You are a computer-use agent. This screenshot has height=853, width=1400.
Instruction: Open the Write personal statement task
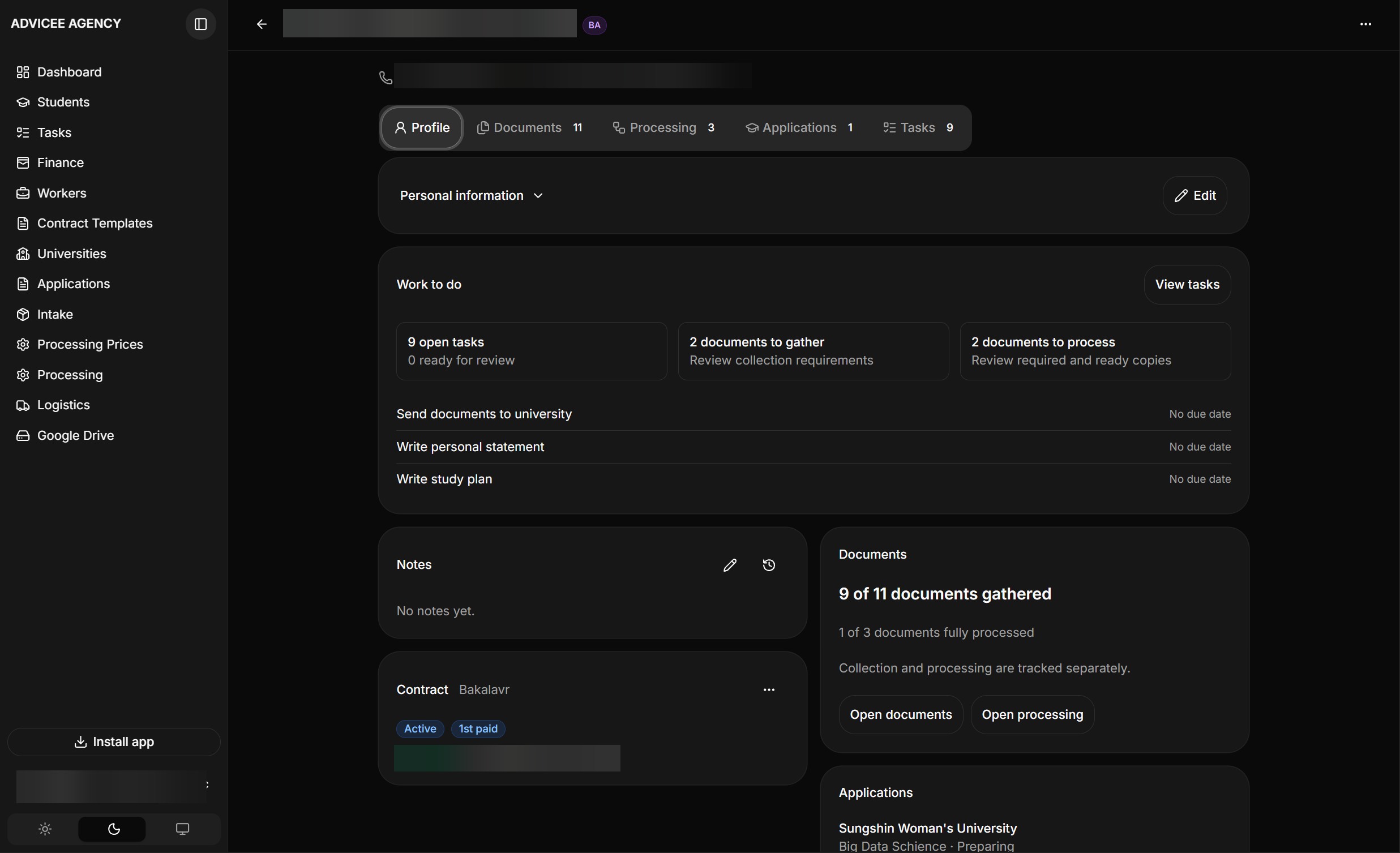coord(813,447)
